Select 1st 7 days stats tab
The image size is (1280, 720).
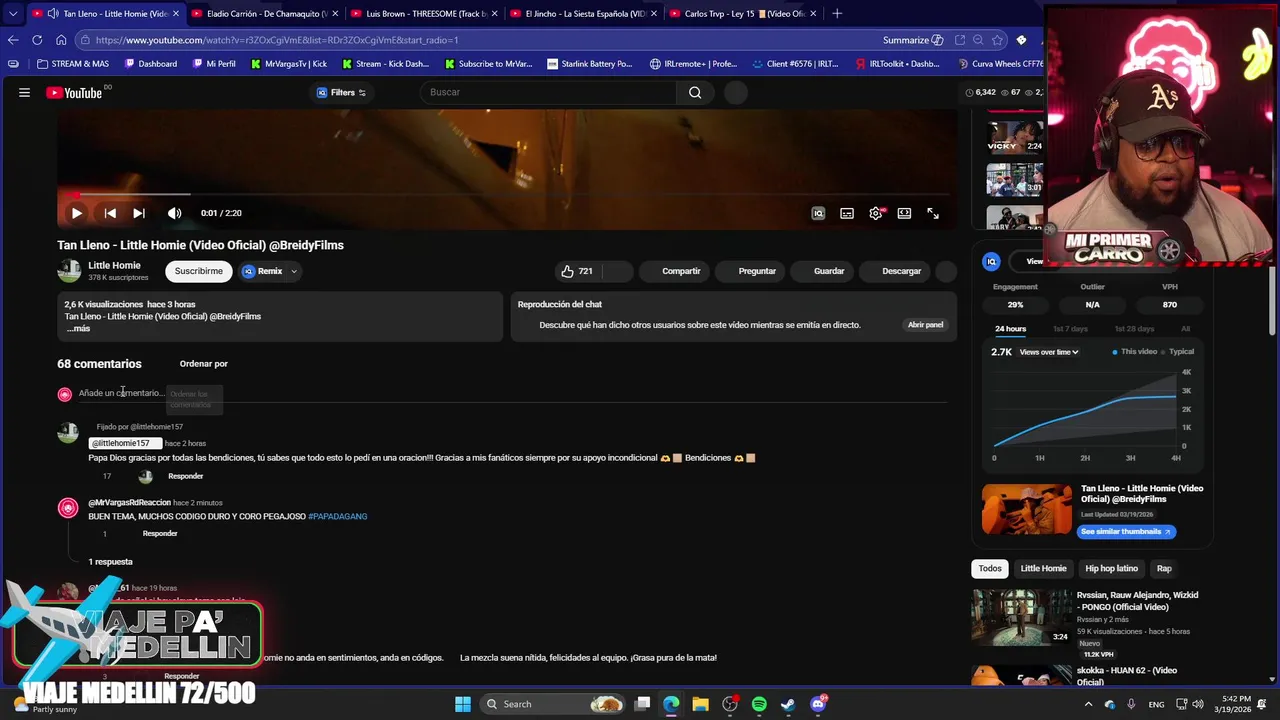(x=1070, y=329)
